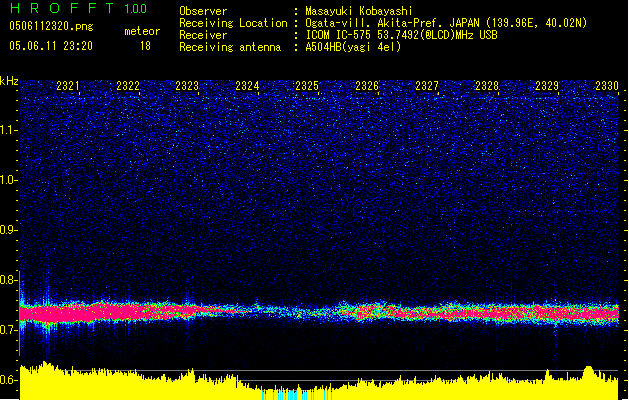Click the 0.8 frequency axis label
The height and width of the screenshot is (400, 629).
pyautogui.click(x=9, y=280)
